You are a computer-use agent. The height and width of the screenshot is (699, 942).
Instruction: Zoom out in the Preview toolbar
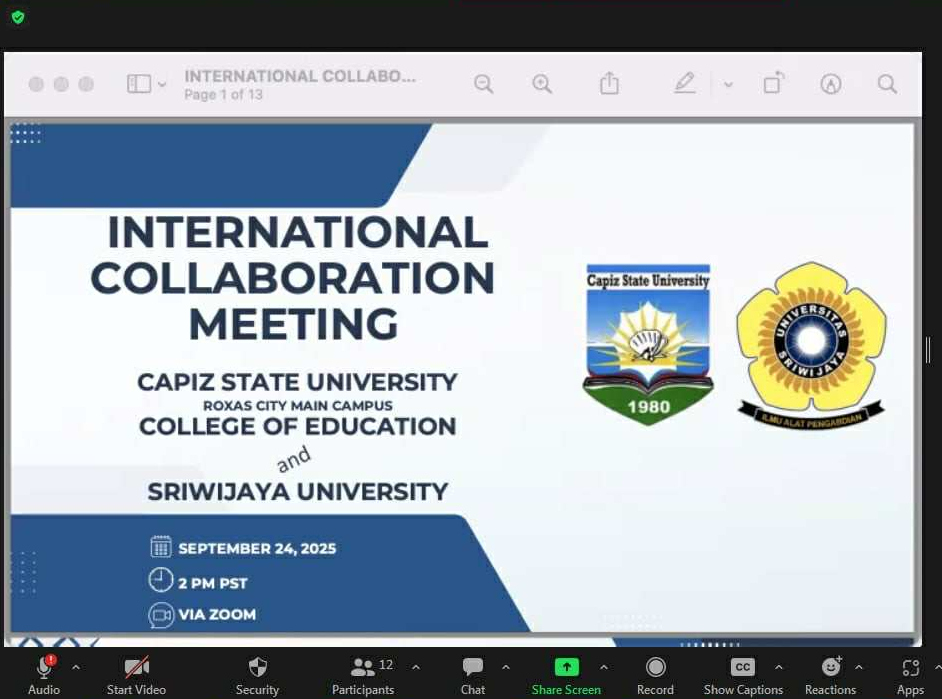click(484, 84)
